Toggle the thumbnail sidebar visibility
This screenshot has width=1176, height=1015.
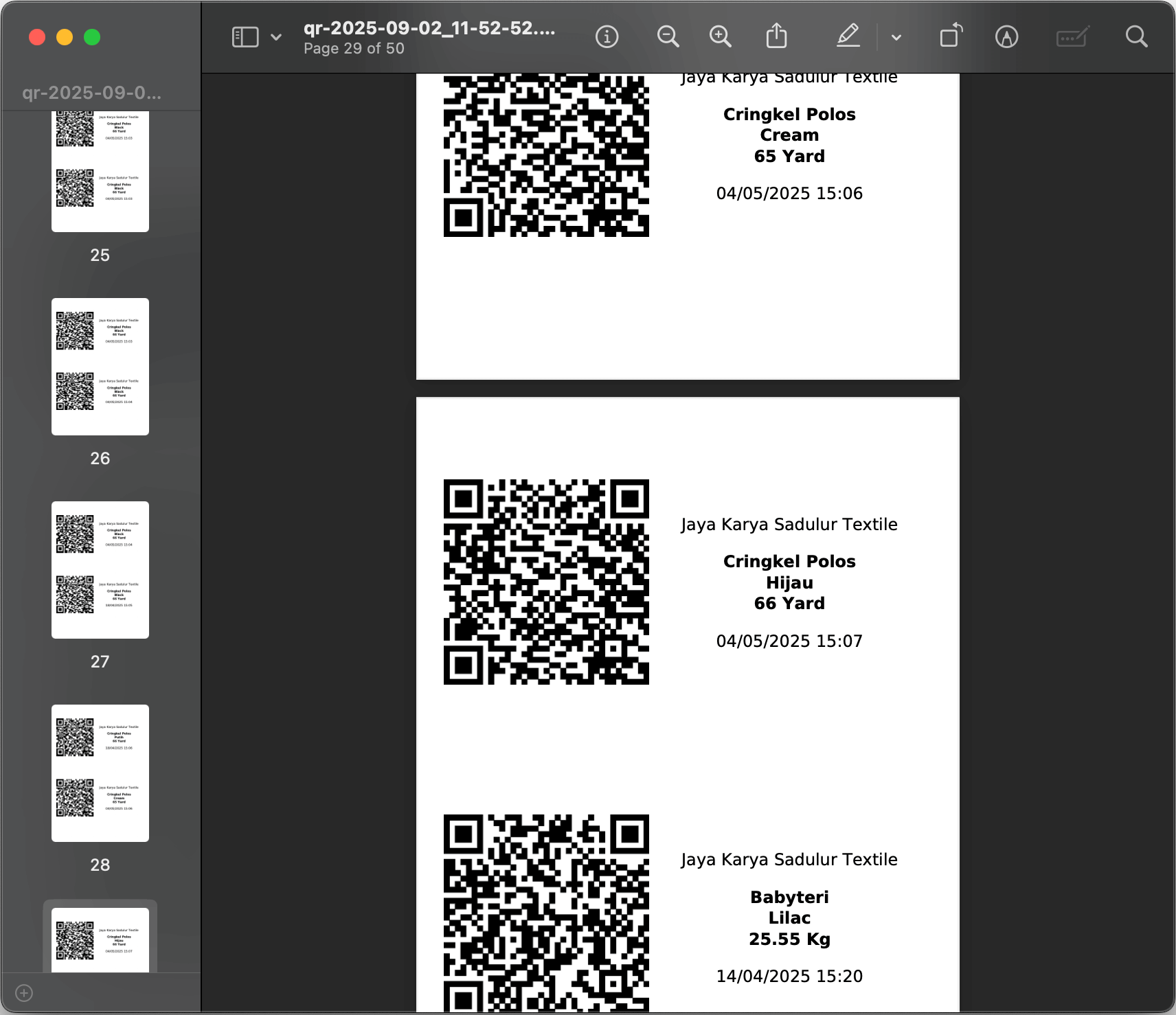[245, 36]
